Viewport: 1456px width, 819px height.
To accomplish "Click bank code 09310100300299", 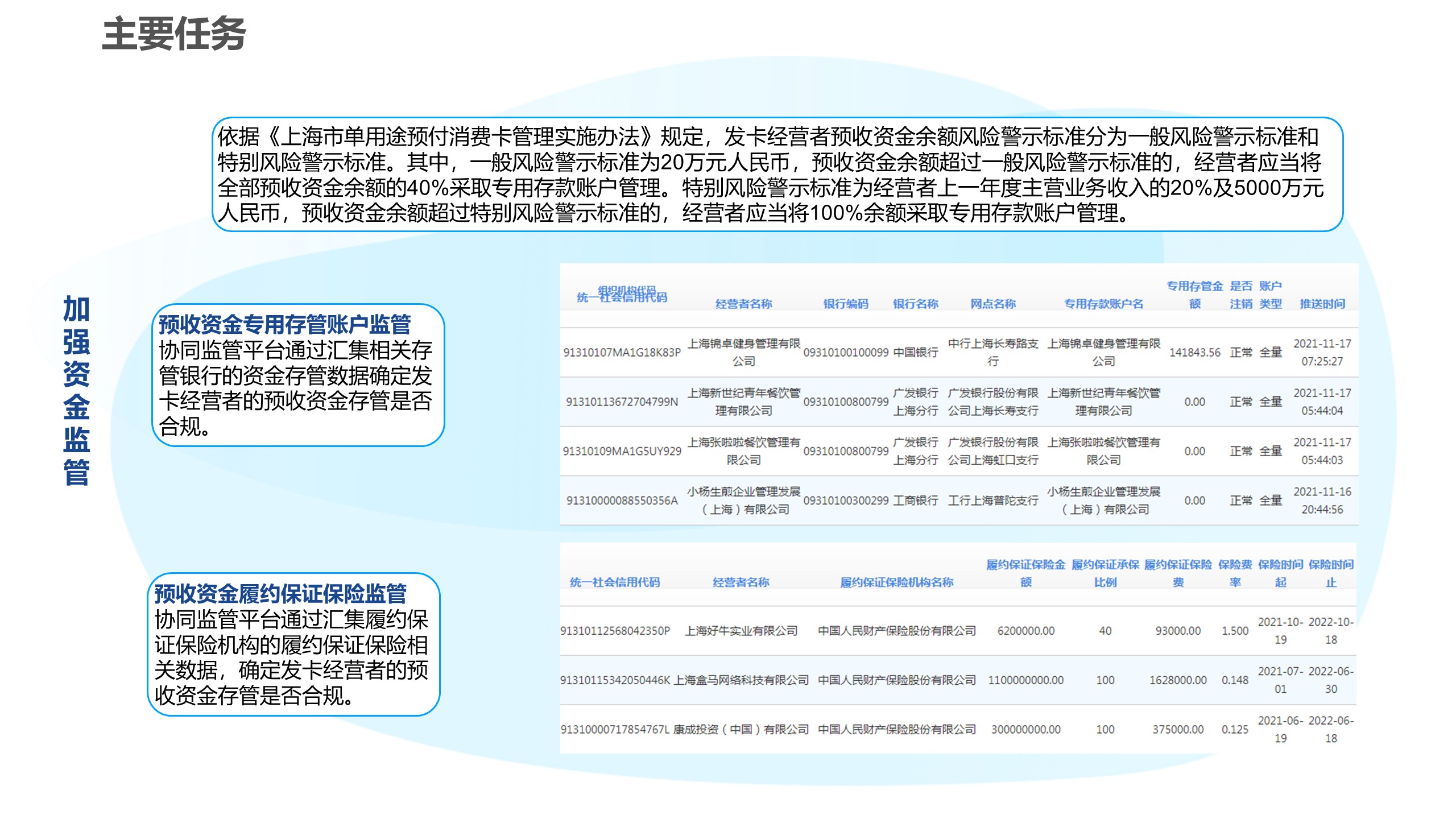I will click(x=846, y=501).
